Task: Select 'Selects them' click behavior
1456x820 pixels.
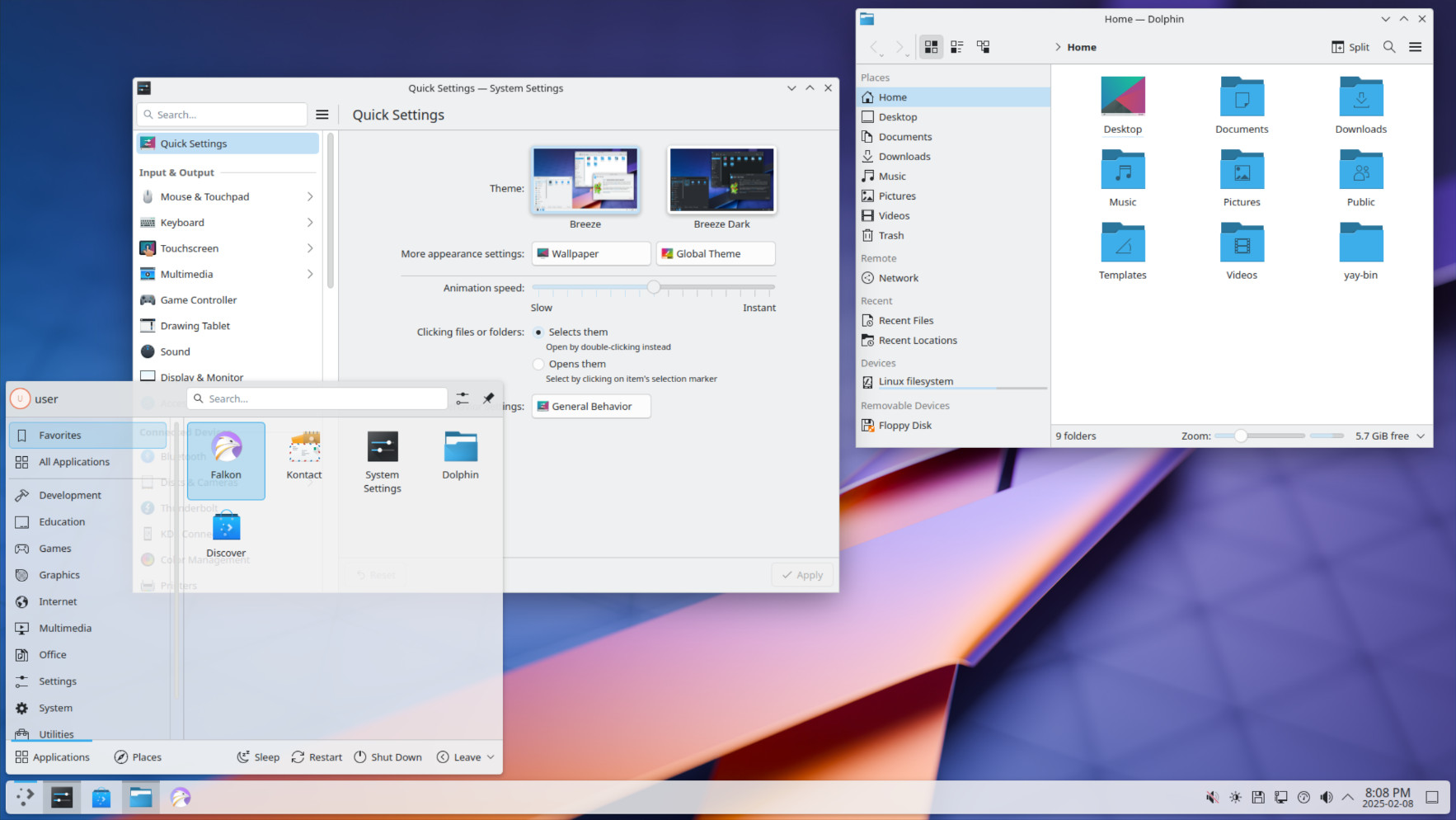Action: [538, 332]
